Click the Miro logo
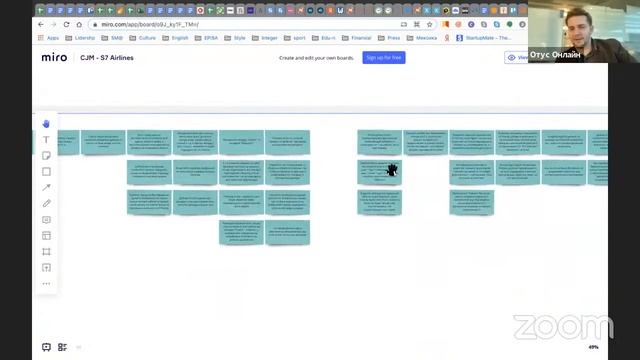 point(54,58)
